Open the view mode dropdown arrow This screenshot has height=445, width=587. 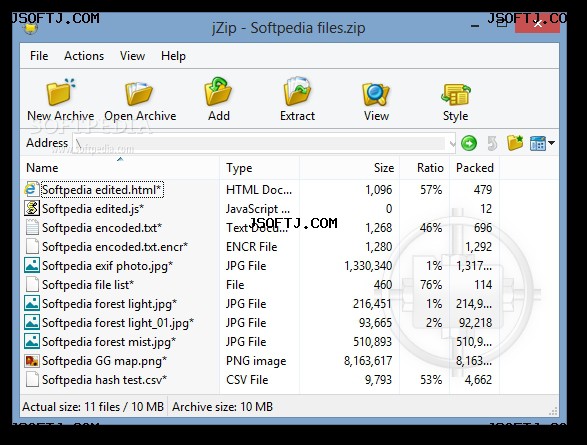point(551,143)
